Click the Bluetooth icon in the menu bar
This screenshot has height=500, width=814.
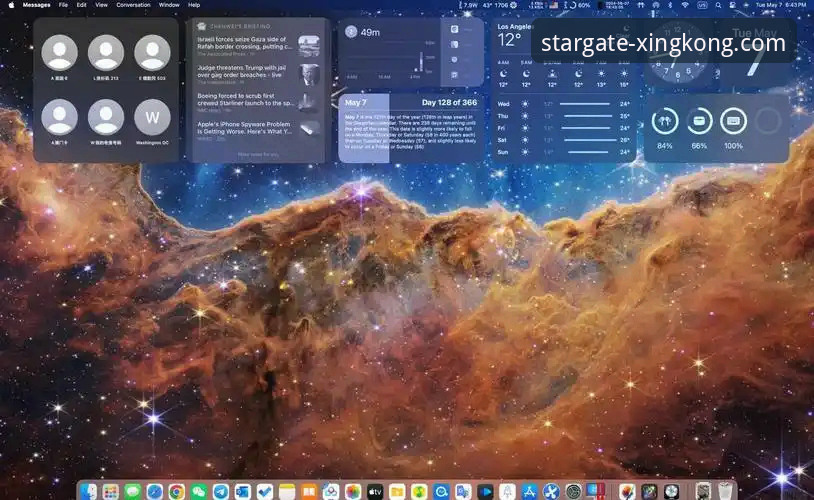(670, 5)
